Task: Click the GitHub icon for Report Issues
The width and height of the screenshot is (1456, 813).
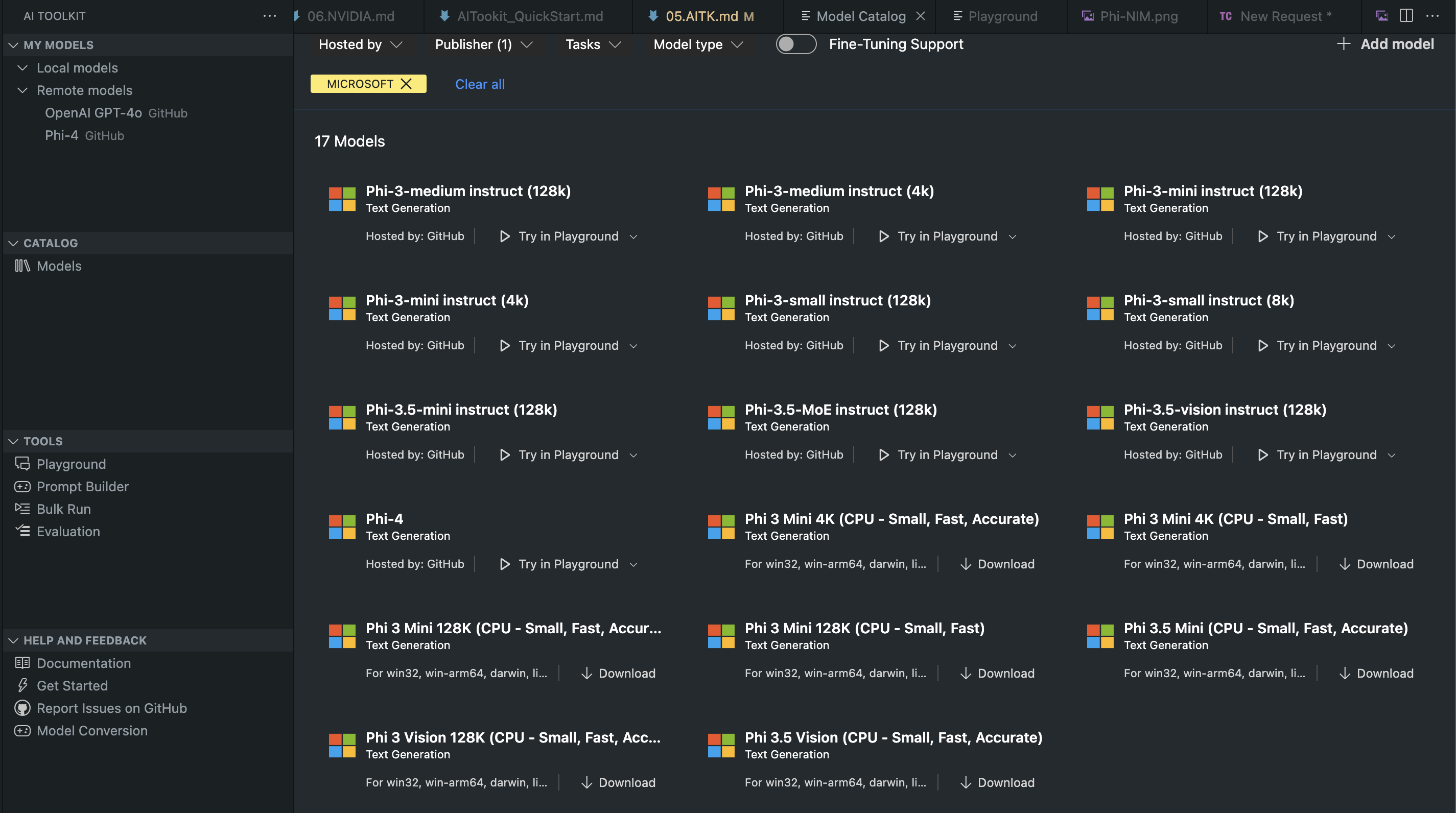Action: (x=22, y=708)
